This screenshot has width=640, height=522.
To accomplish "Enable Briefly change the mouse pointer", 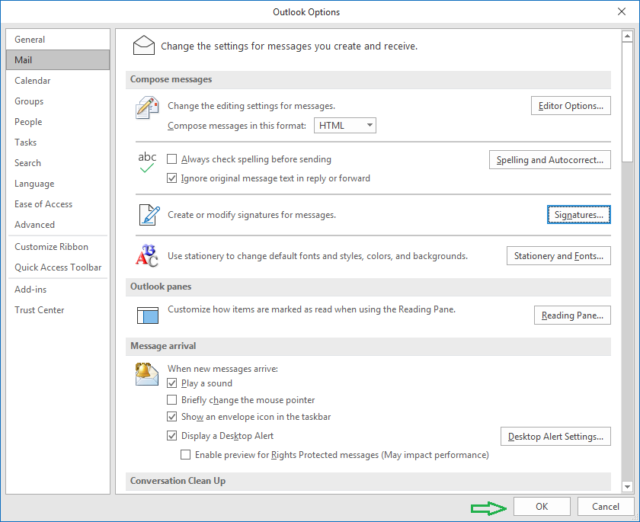I will click(x=172, y=400).
